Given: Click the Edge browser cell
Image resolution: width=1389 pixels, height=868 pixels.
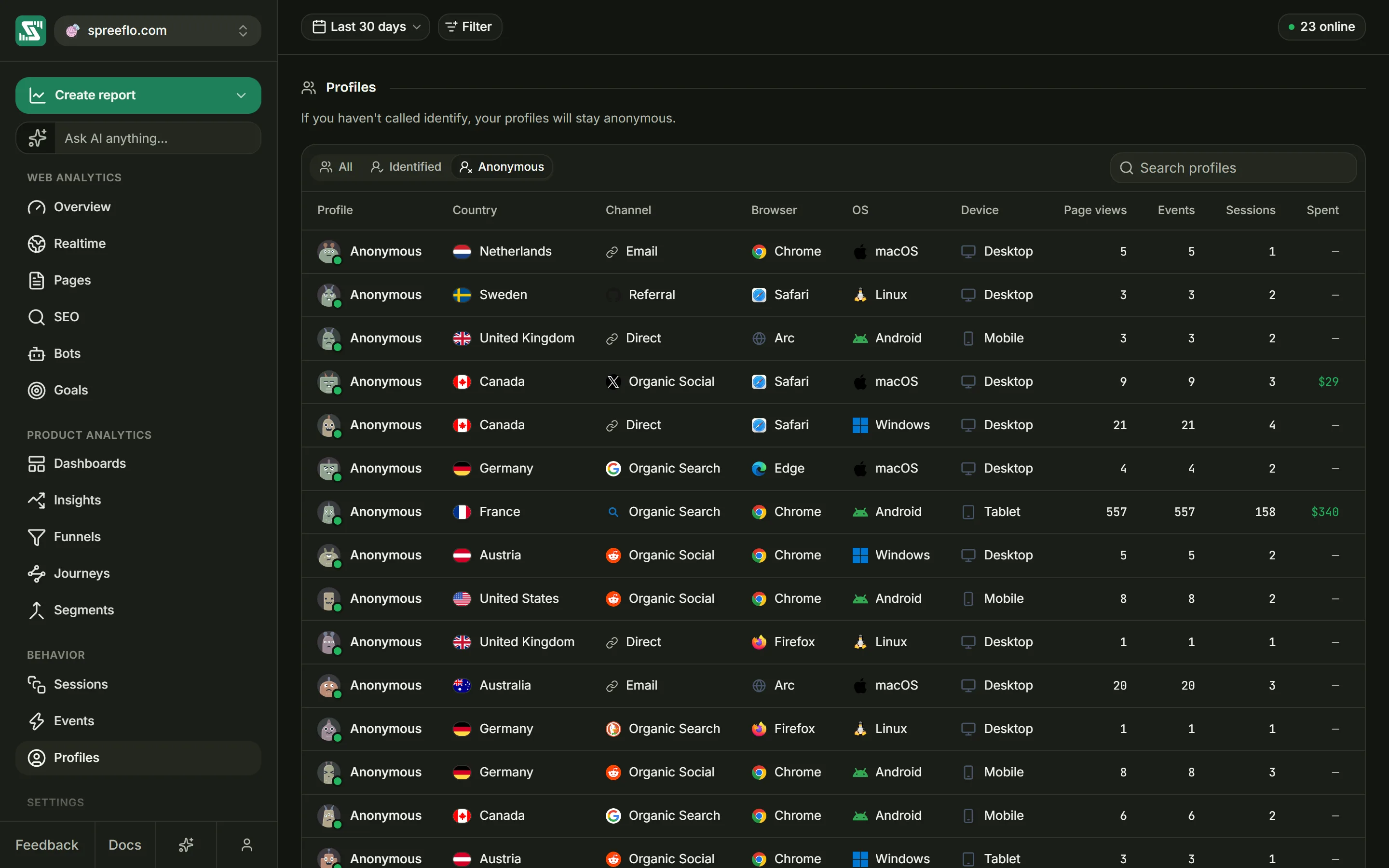Looking at the screenshot, I should 778,468.
